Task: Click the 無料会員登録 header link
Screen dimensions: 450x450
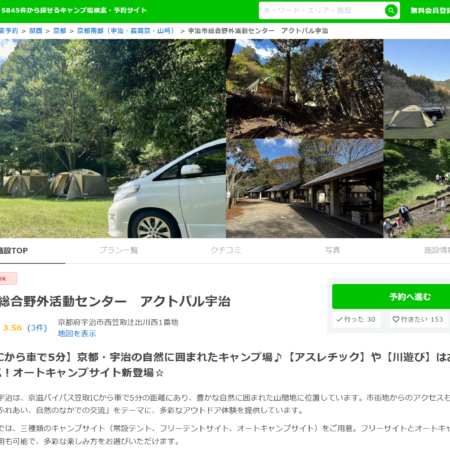Action: pyautogui.click(x=430, y=11)
